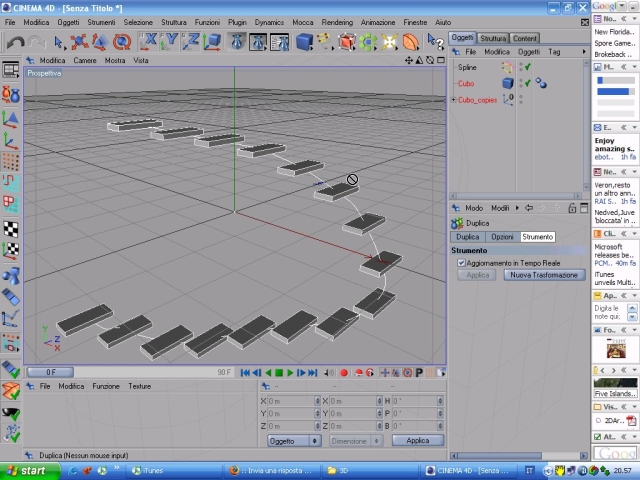Open the deformer objects icon
Image resolution: width=640 pixels, height=480 pixels.
click(x=411, y=42)
